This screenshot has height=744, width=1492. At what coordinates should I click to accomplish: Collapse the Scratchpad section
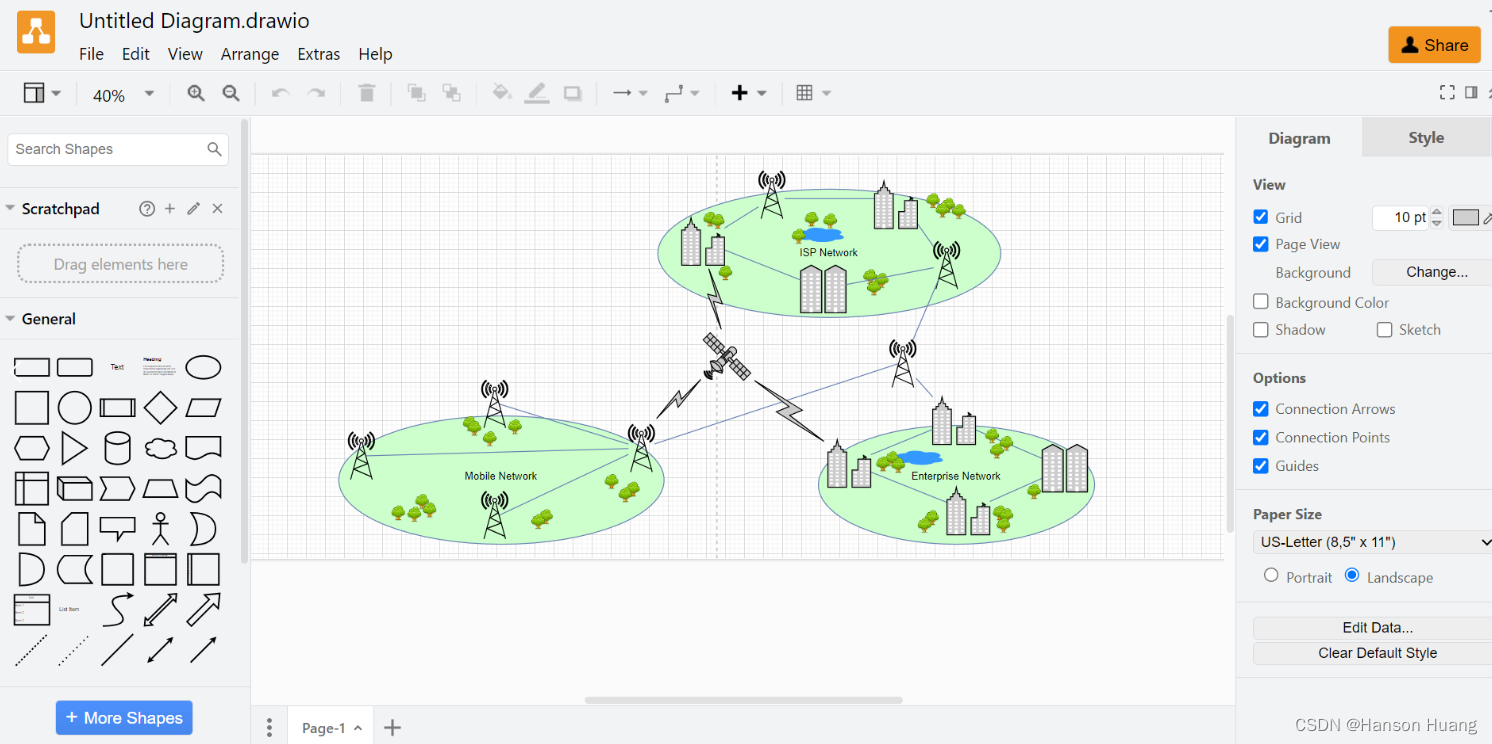10,208
